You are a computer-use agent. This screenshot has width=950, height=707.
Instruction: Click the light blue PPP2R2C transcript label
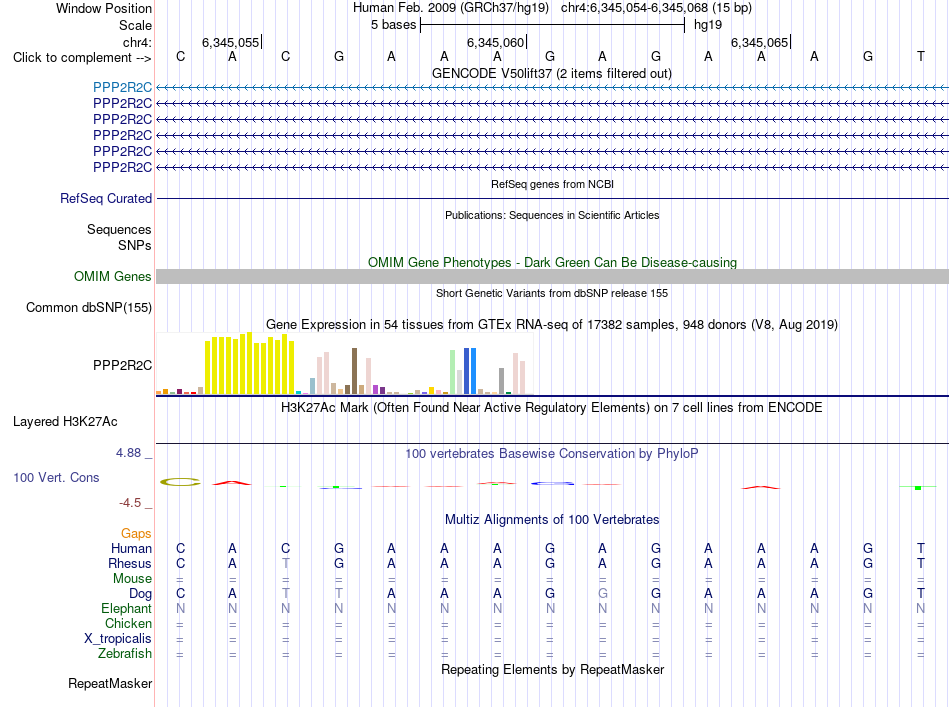[122, 87]
